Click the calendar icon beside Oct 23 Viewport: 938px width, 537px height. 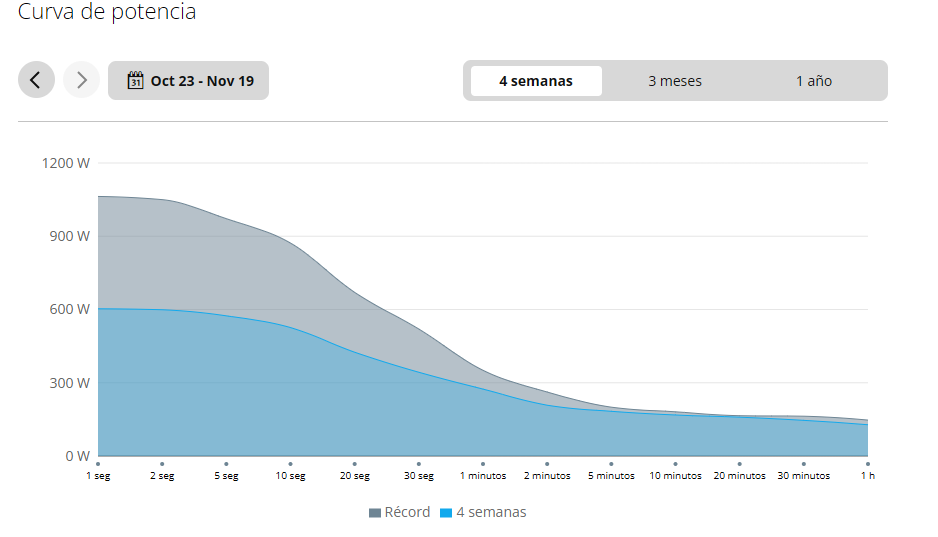136,81
